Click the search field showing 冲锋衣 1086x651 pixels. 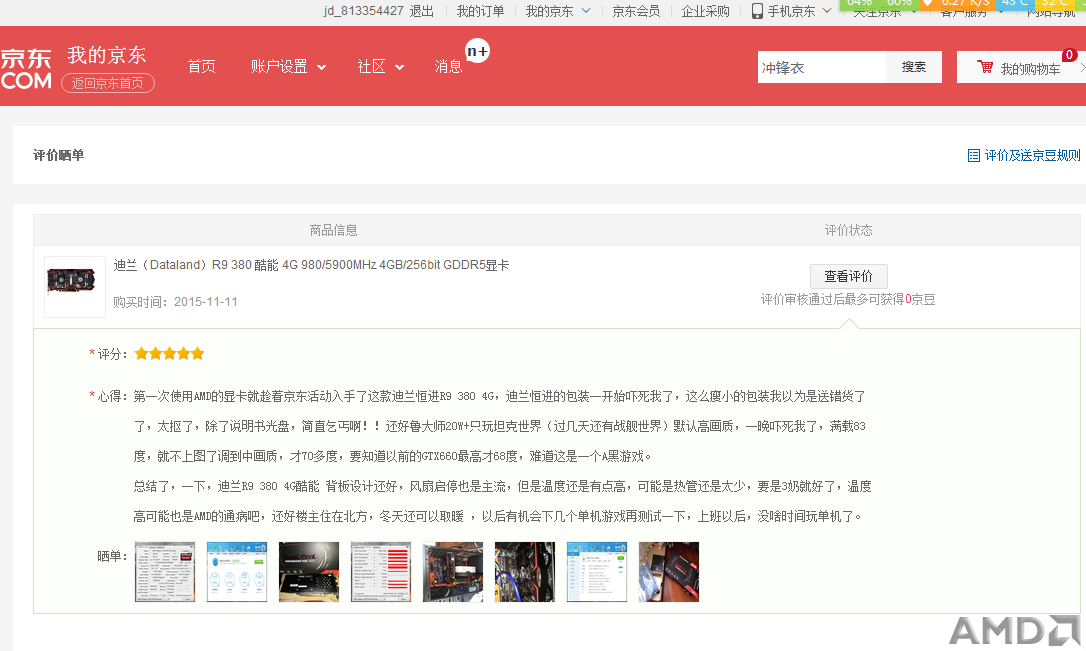point(821,67)
